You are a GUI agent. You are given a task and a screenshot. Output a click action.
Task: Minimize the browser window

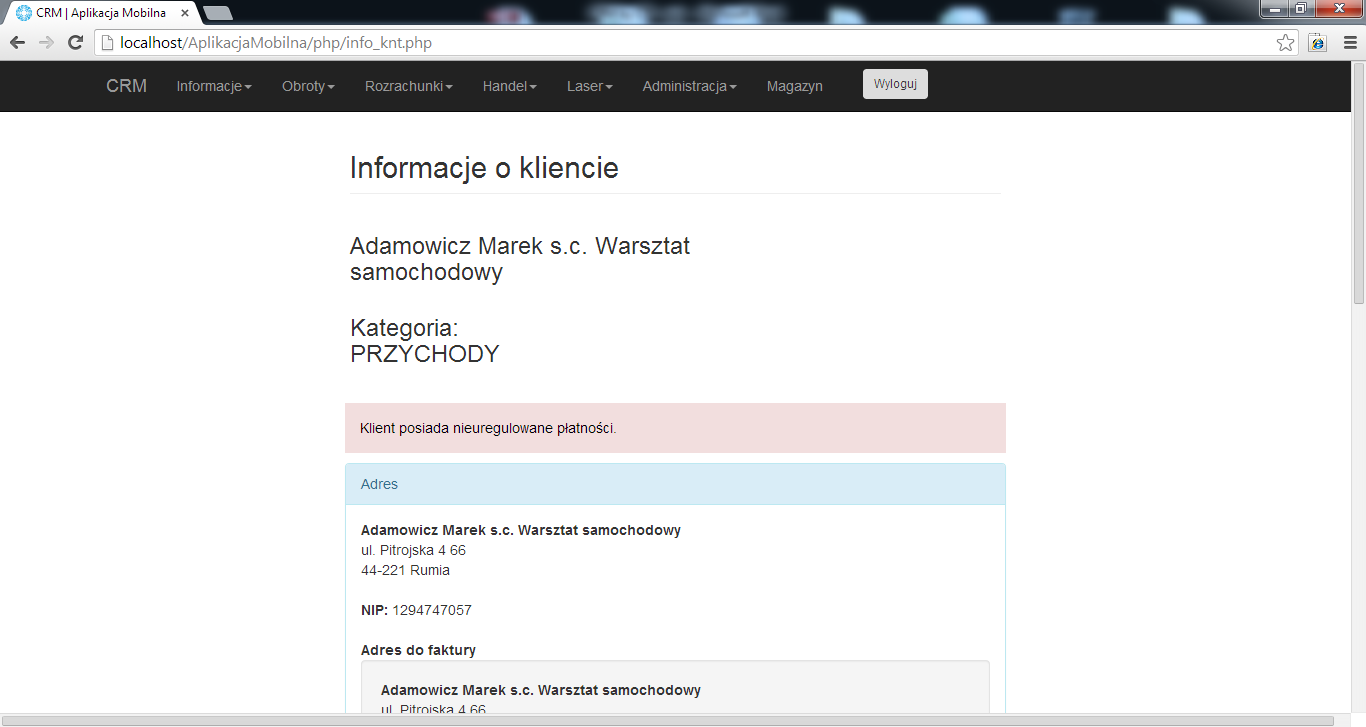pos(1276,9)
